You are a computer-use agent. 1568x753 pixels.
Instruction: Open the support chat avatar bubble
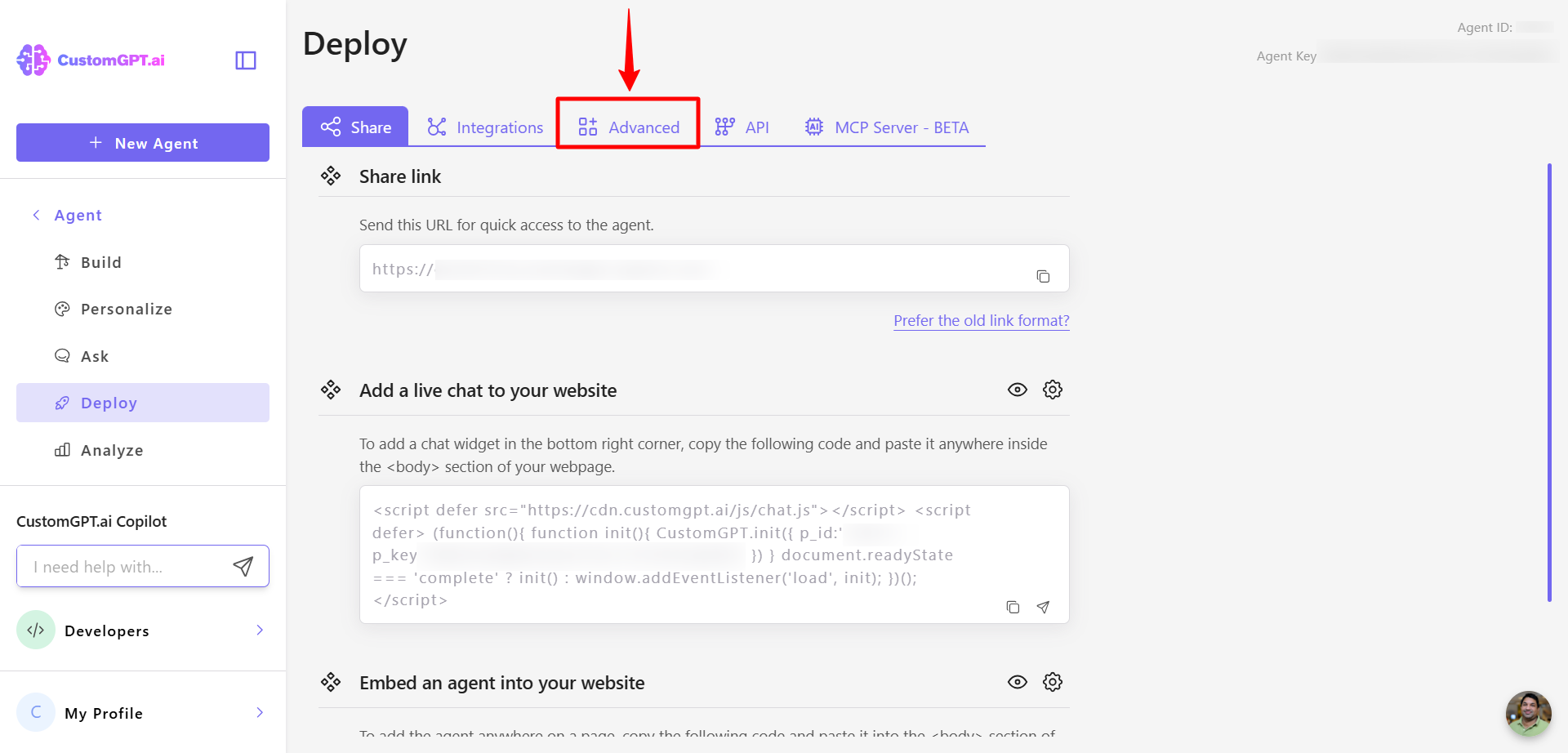click(x=1528, y=713)
